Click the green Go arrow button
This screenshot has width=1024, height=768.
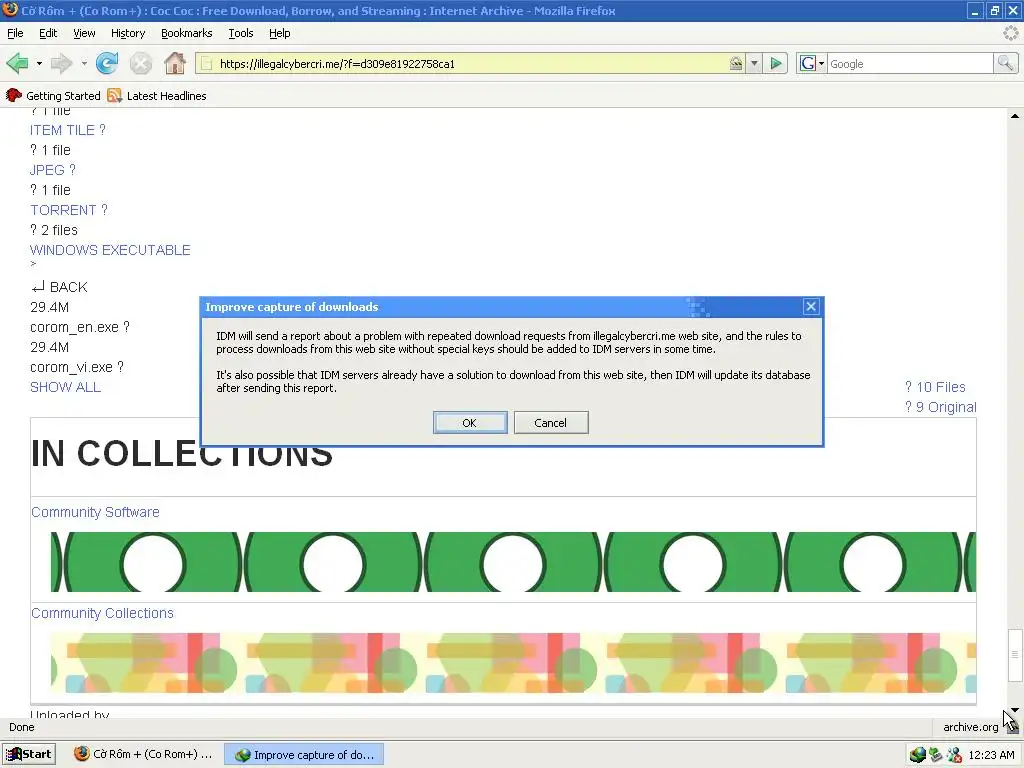pos(776,63)
